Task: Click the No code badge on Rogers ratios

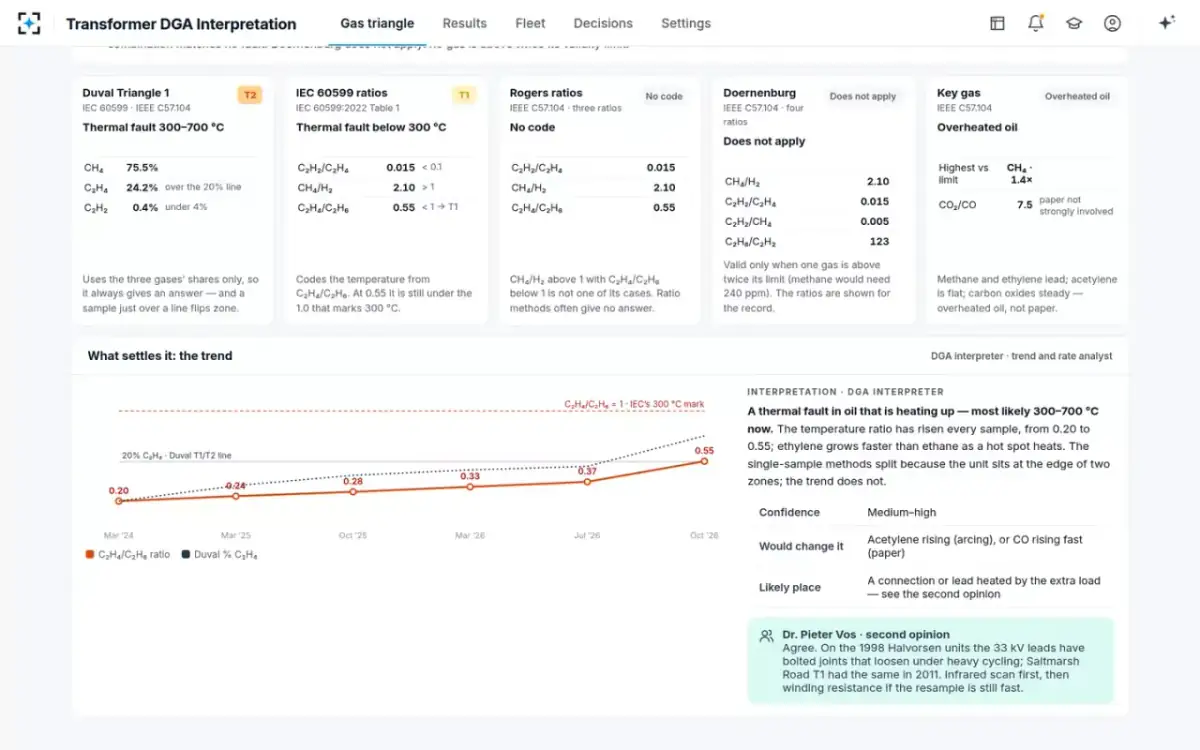Action: tap(664, 96)
